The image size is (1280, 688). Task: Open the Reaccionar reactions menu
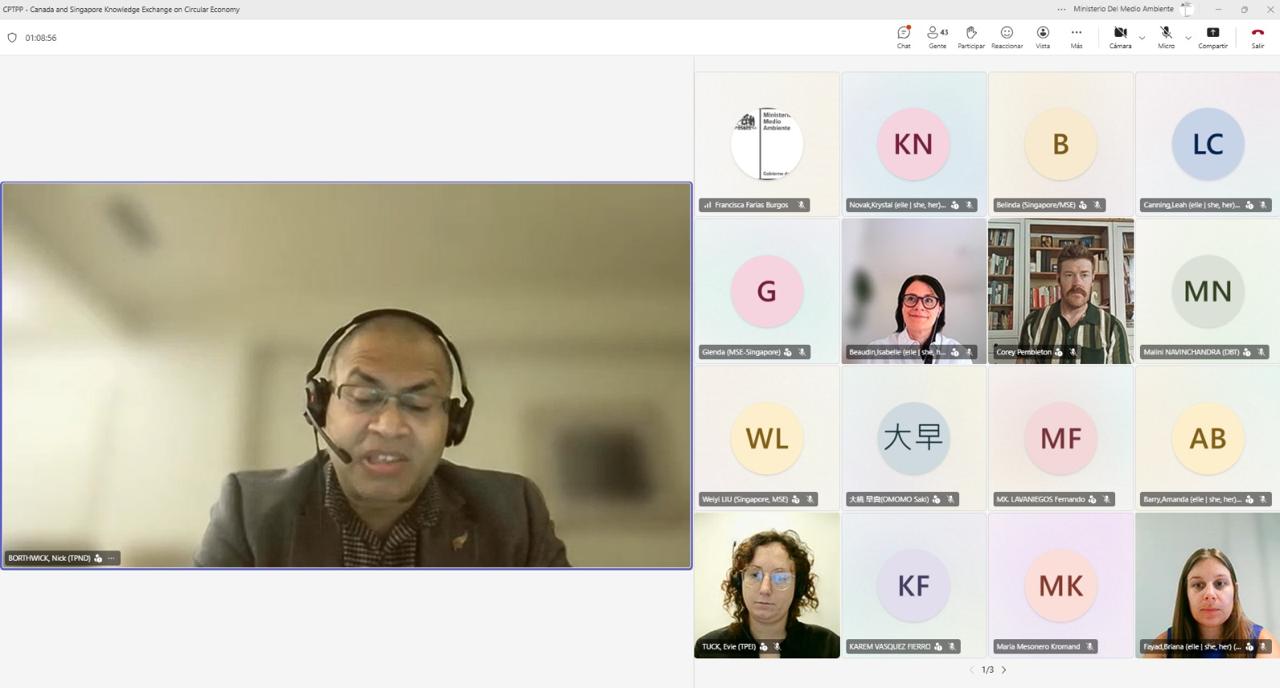point(1007,37)
